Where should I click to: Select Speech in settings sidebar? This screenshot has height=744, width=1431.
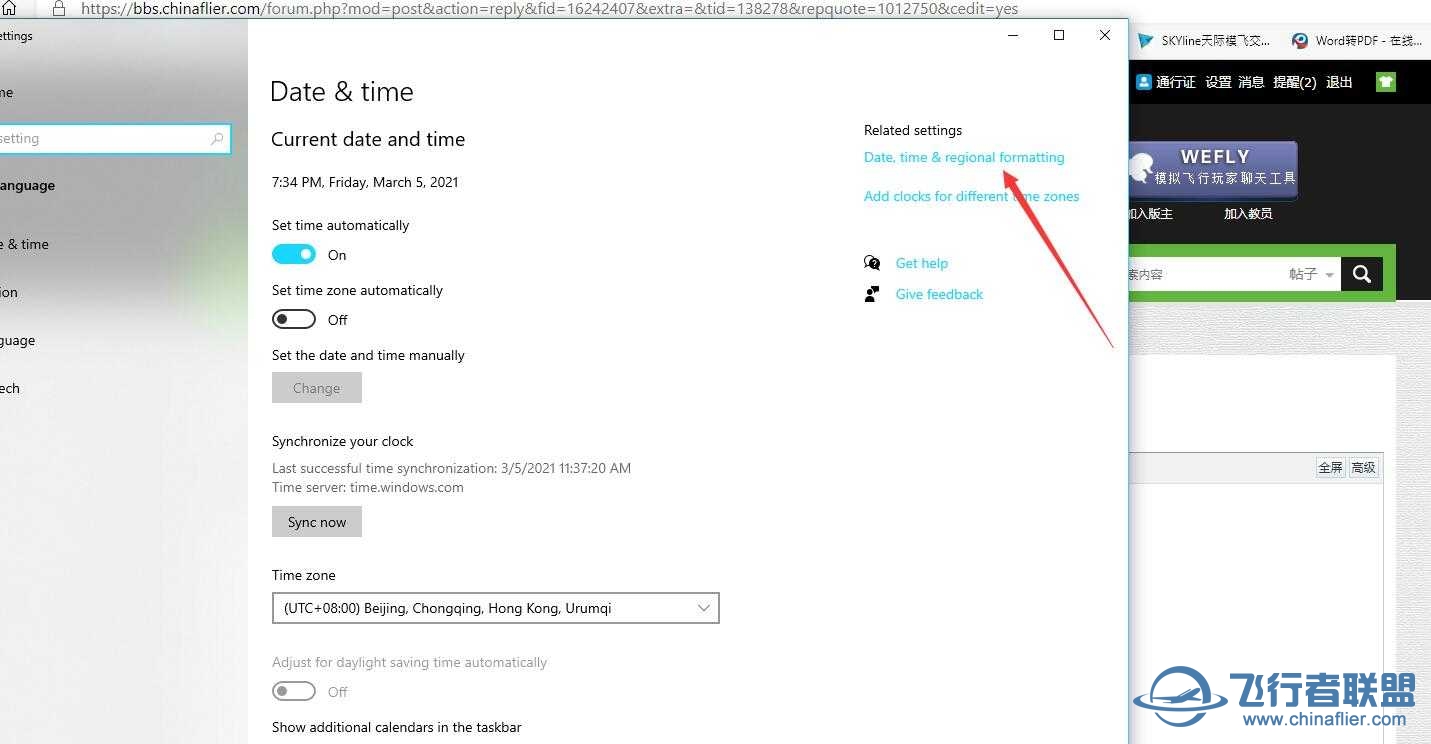pyautogui.click(x=10, y=388)
